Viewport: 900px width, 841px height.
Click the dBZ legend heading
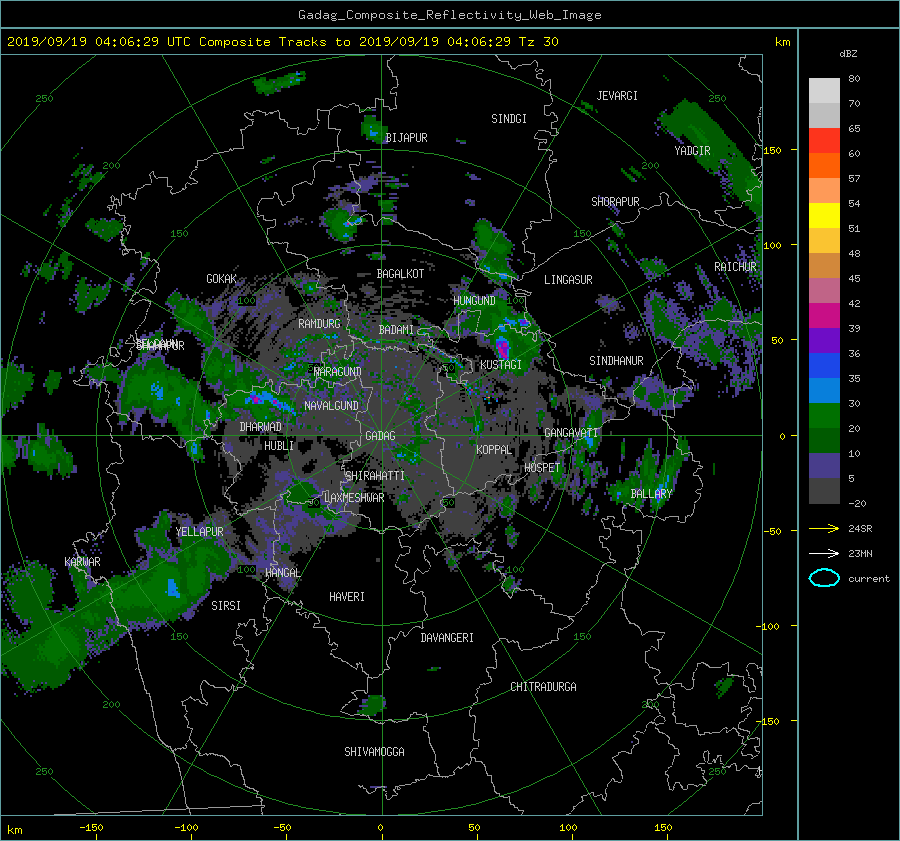848,54
